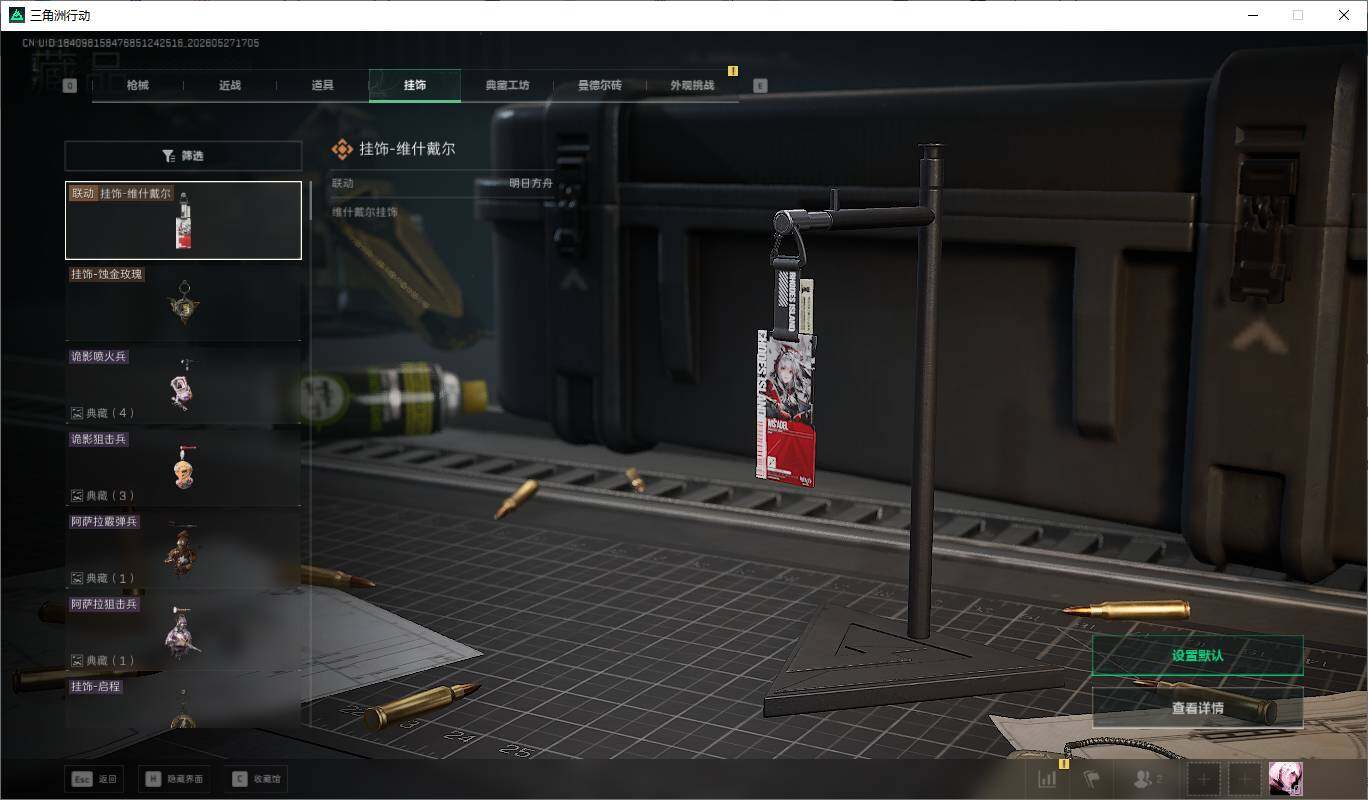Open the player avatar portrait
The width and height of the screenshot is (1368, 800).
coord(1285,779)
